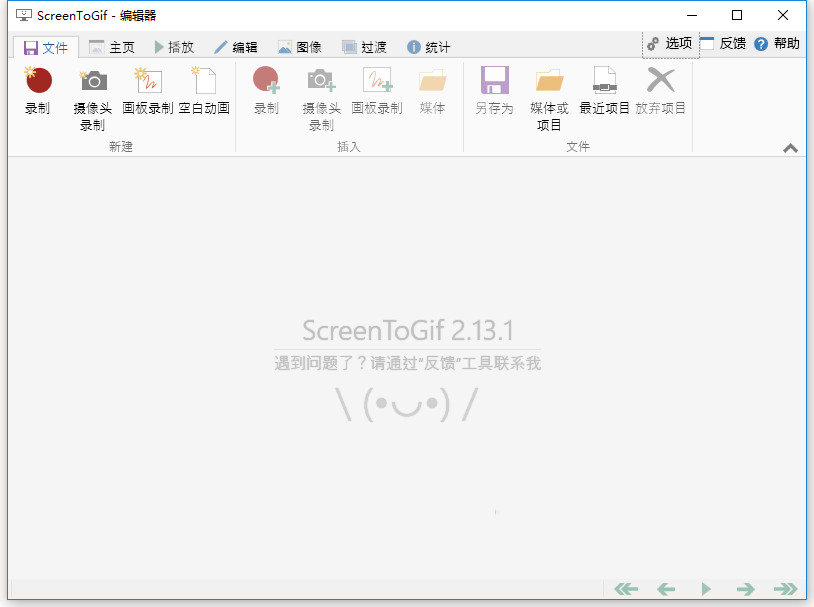Collapse the ribbon with the chevron
This screenshot has height=607, width=814.
click(x=790, y=147)
